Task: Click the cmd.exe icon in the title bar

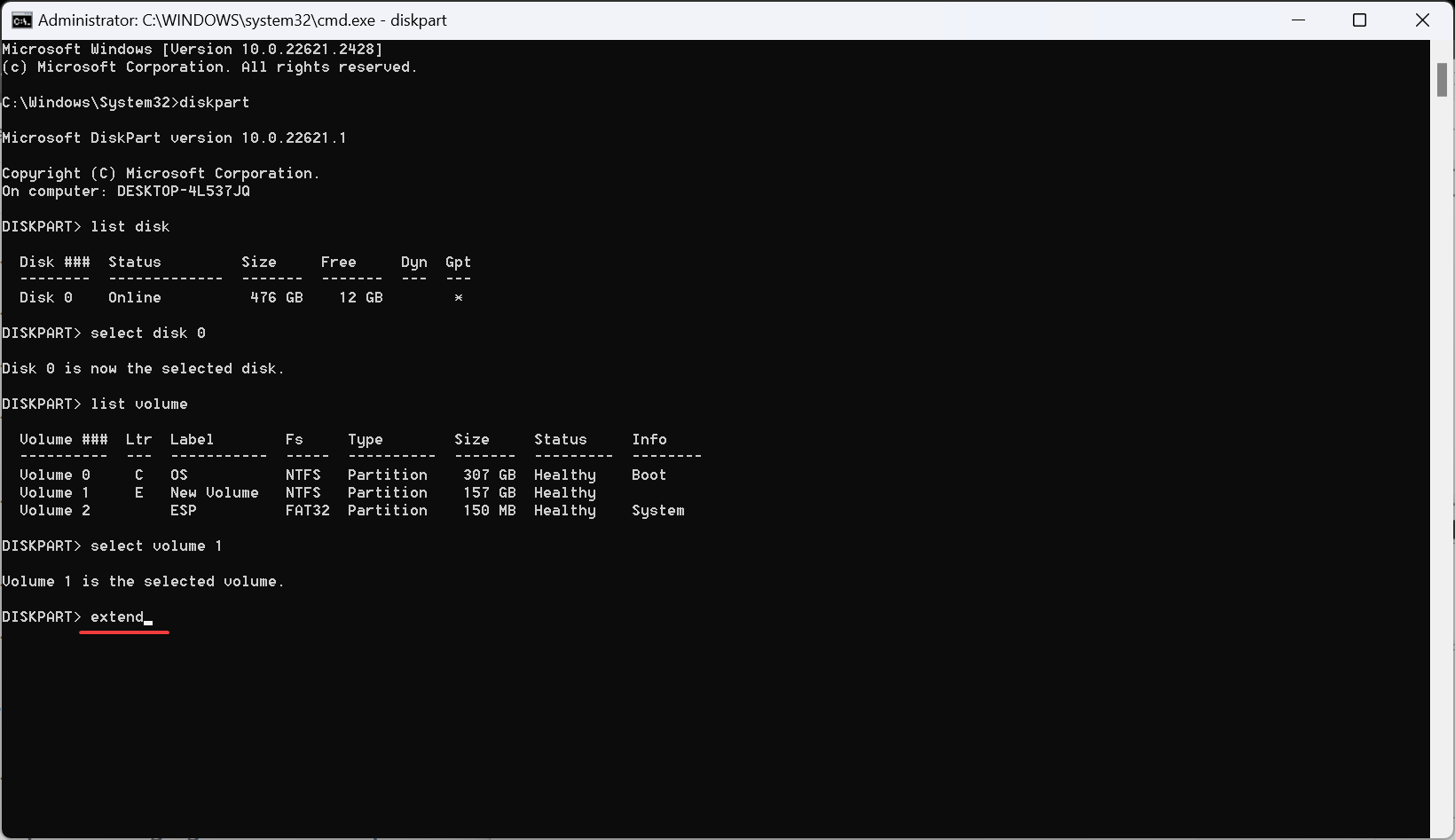Action: [20, 20]
